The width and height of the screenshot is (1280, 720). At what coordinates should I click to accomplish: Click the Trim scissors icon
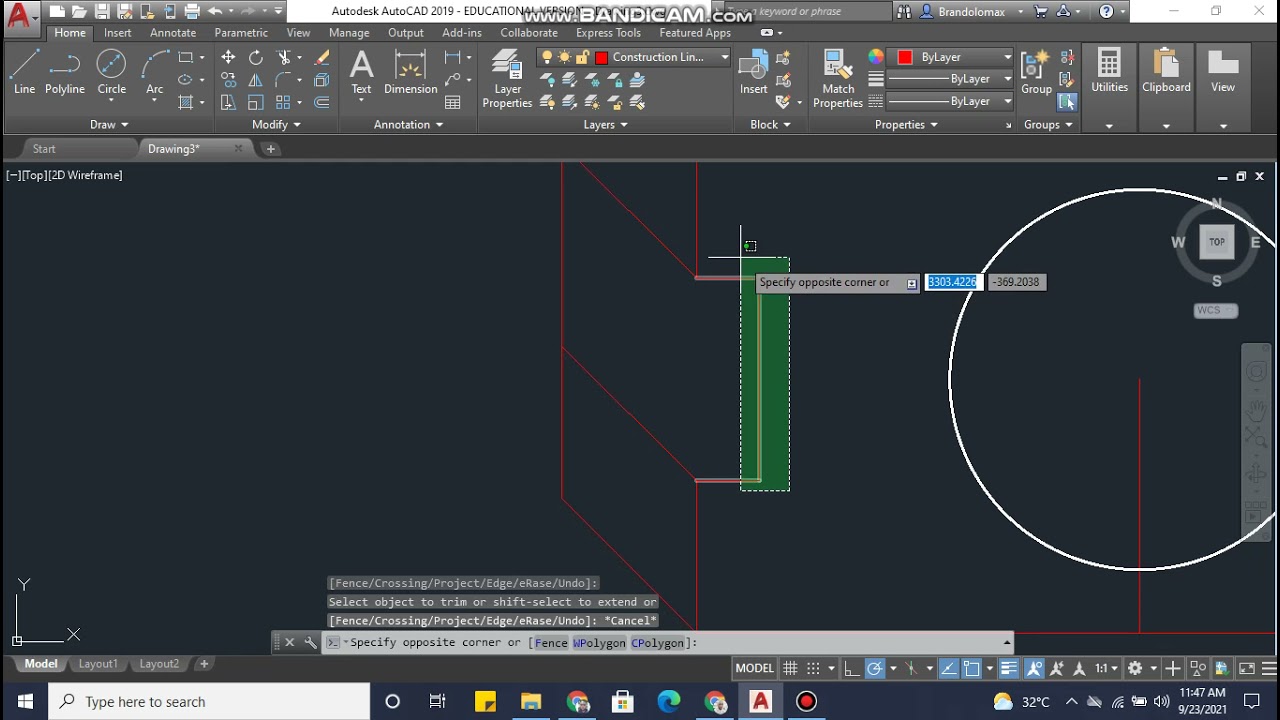pos(284,58)
